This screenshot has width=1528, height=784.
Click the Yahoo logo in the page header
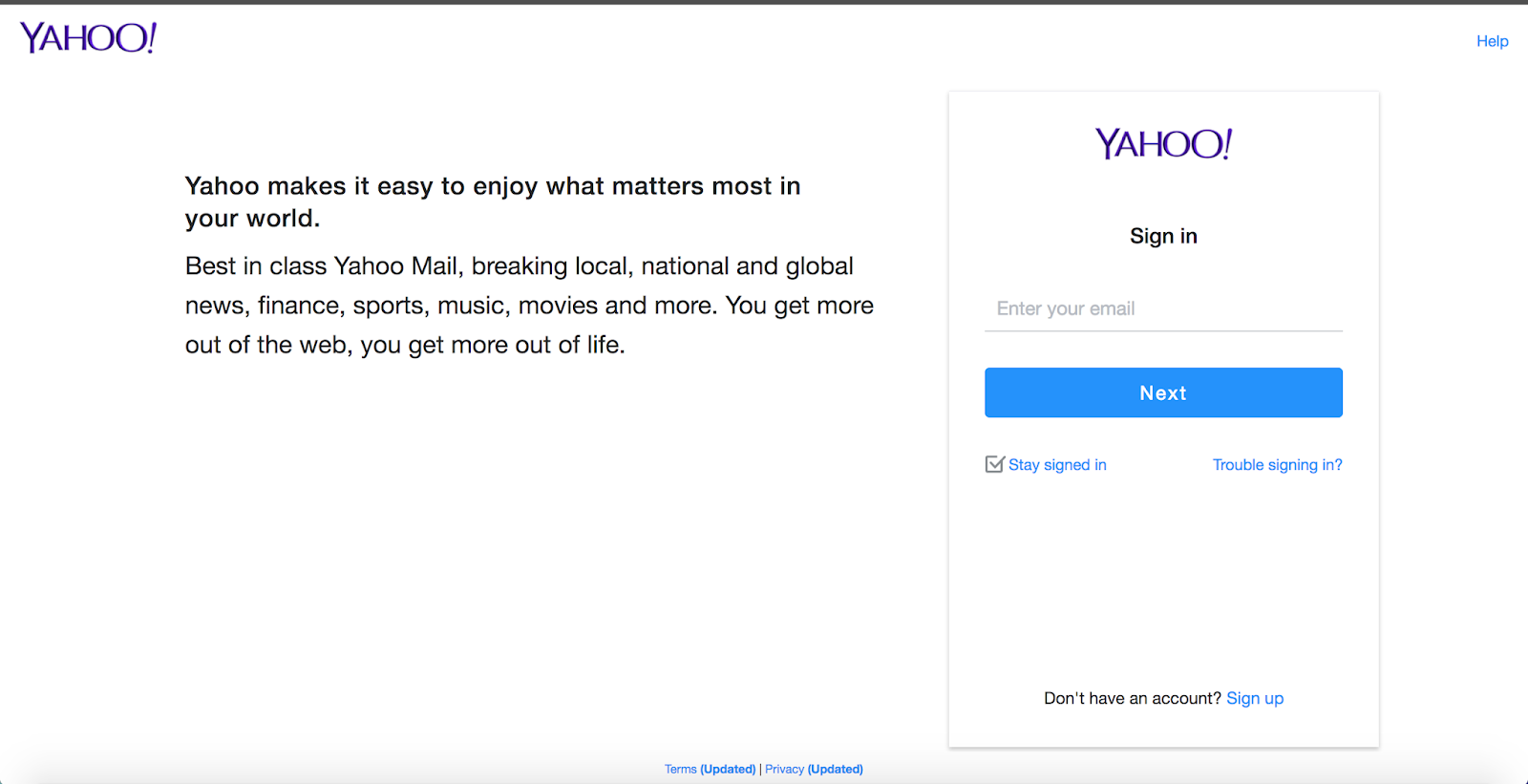(x=88, y=38)
